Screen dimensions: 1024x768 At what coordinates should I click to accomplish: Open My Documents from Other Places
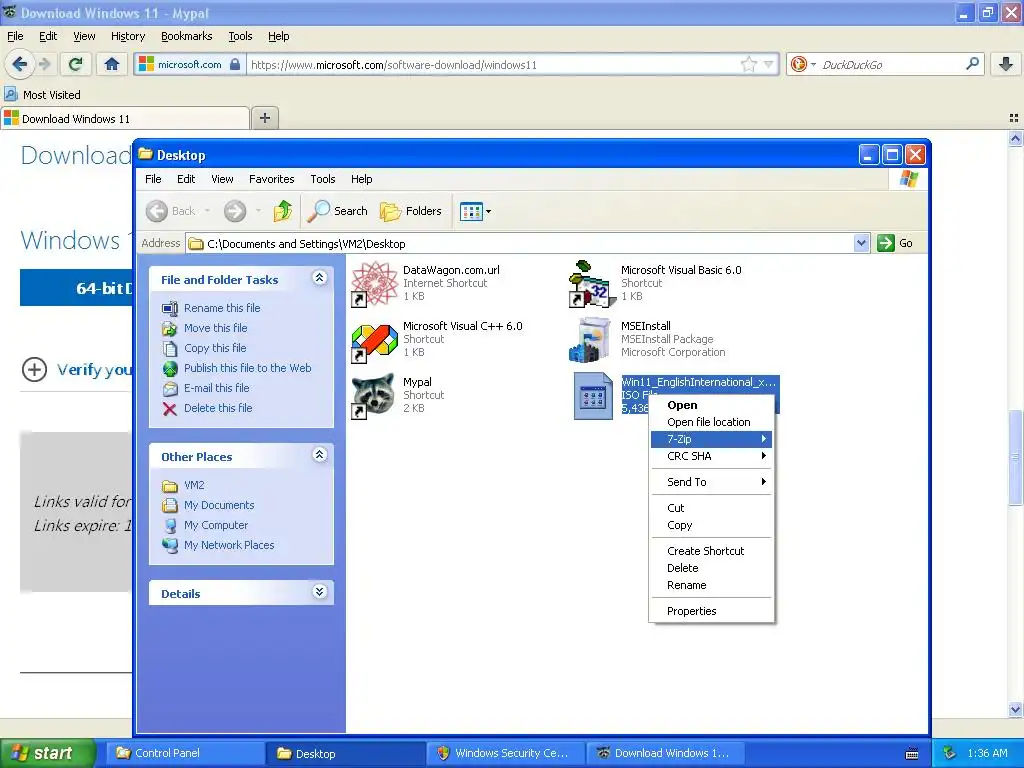(219, 505)
